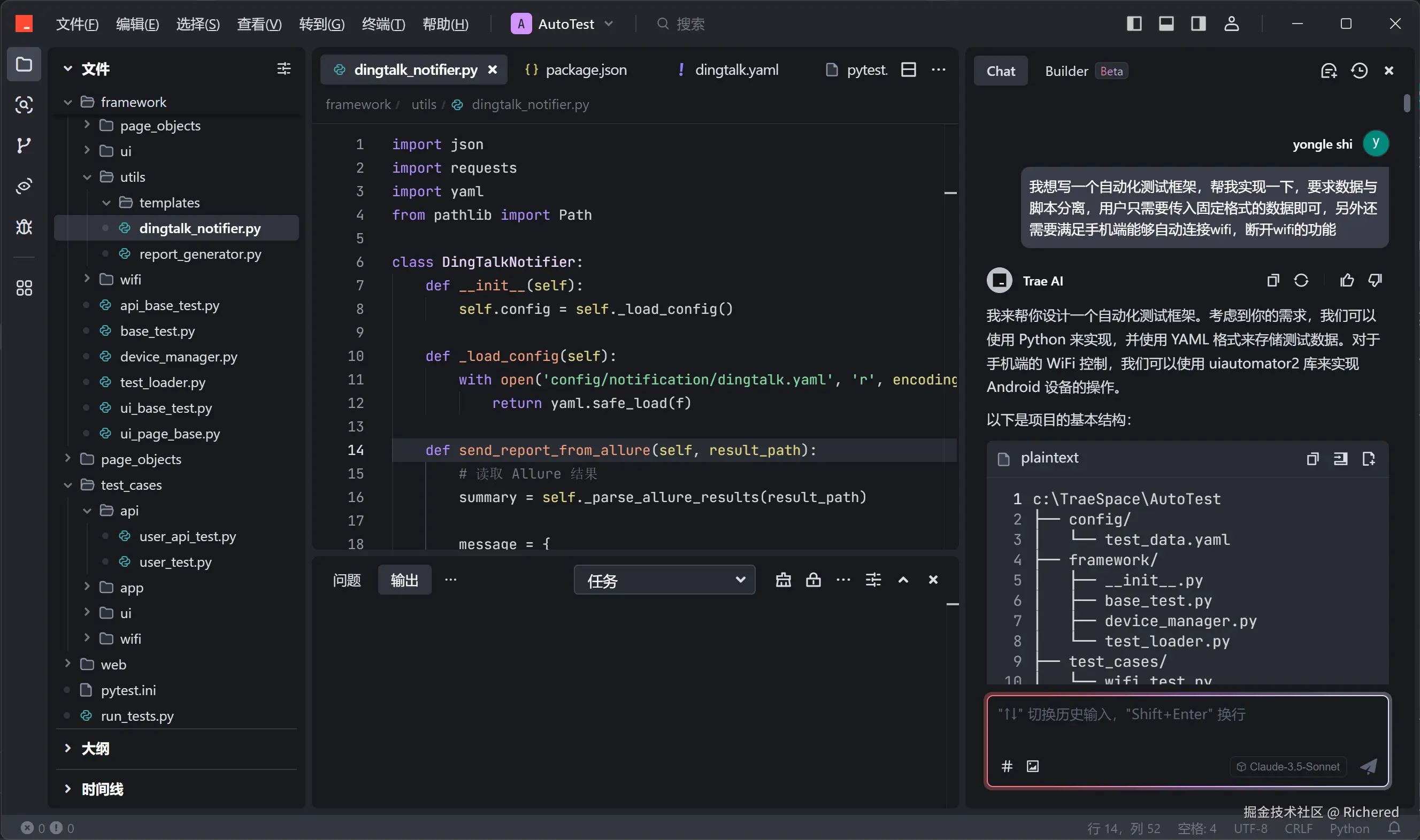This screenshot has height=840, width=1420.
Task: Start a new chat session icon
Action: click(x=1329, y=71)
